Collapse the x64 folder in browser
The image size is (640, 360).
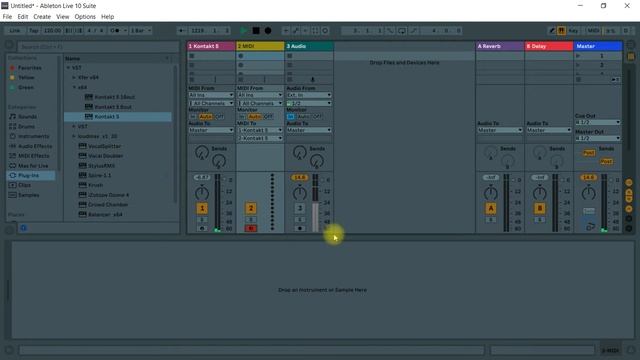coord(74,87)
